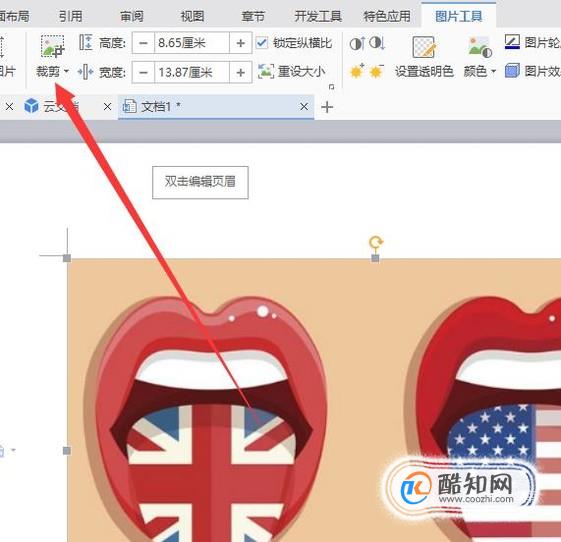The width and height of the screenshot is (561, 542).
Task: Open size settings dialog launcher
Action: (x=331, y=87)
